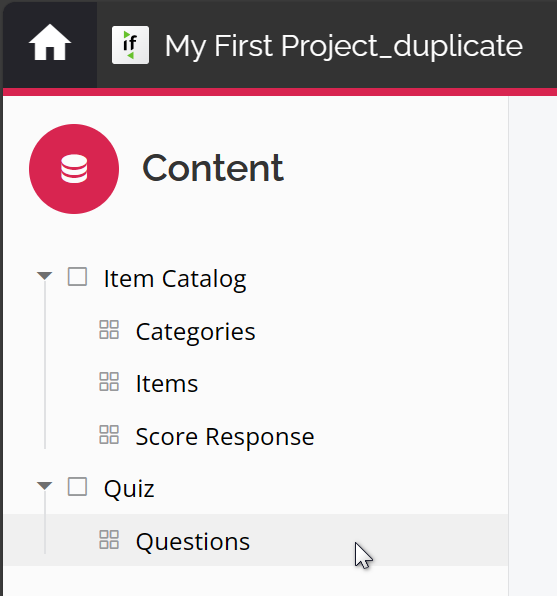Image resolution: width=557 pixels, height=596 pixels.
Task: Go to the Home screen icon
Action: pyautogui.click(x=50, y=43)
